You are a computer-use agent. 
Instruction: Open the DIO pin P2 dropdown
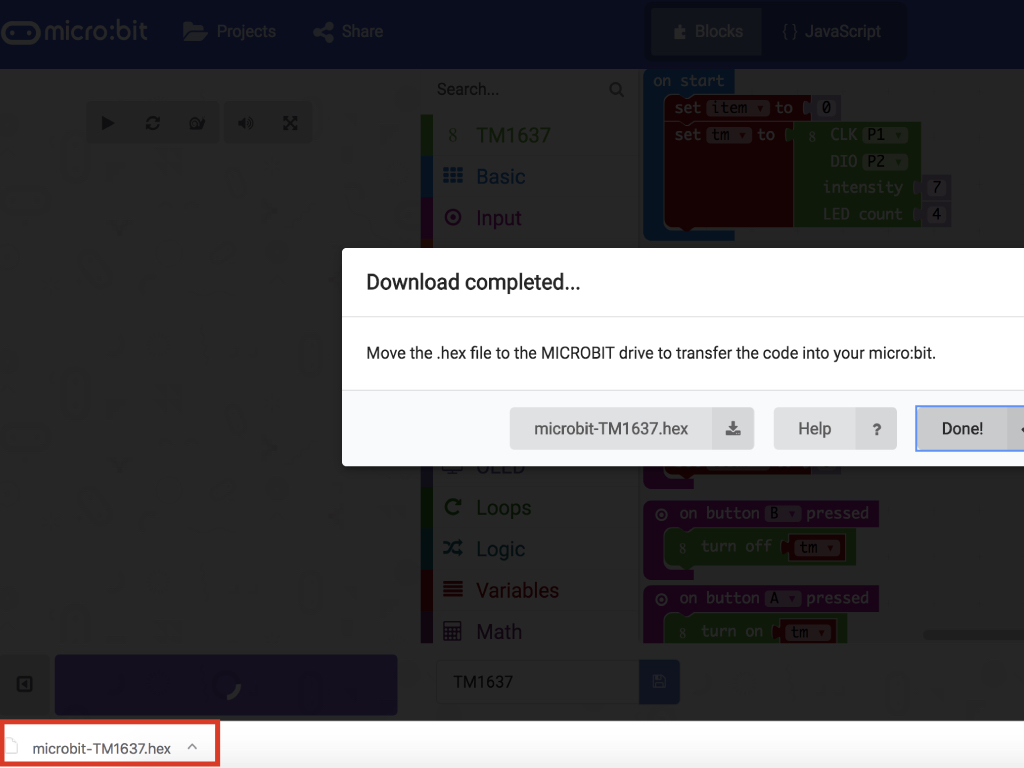(x=884, y=161)
